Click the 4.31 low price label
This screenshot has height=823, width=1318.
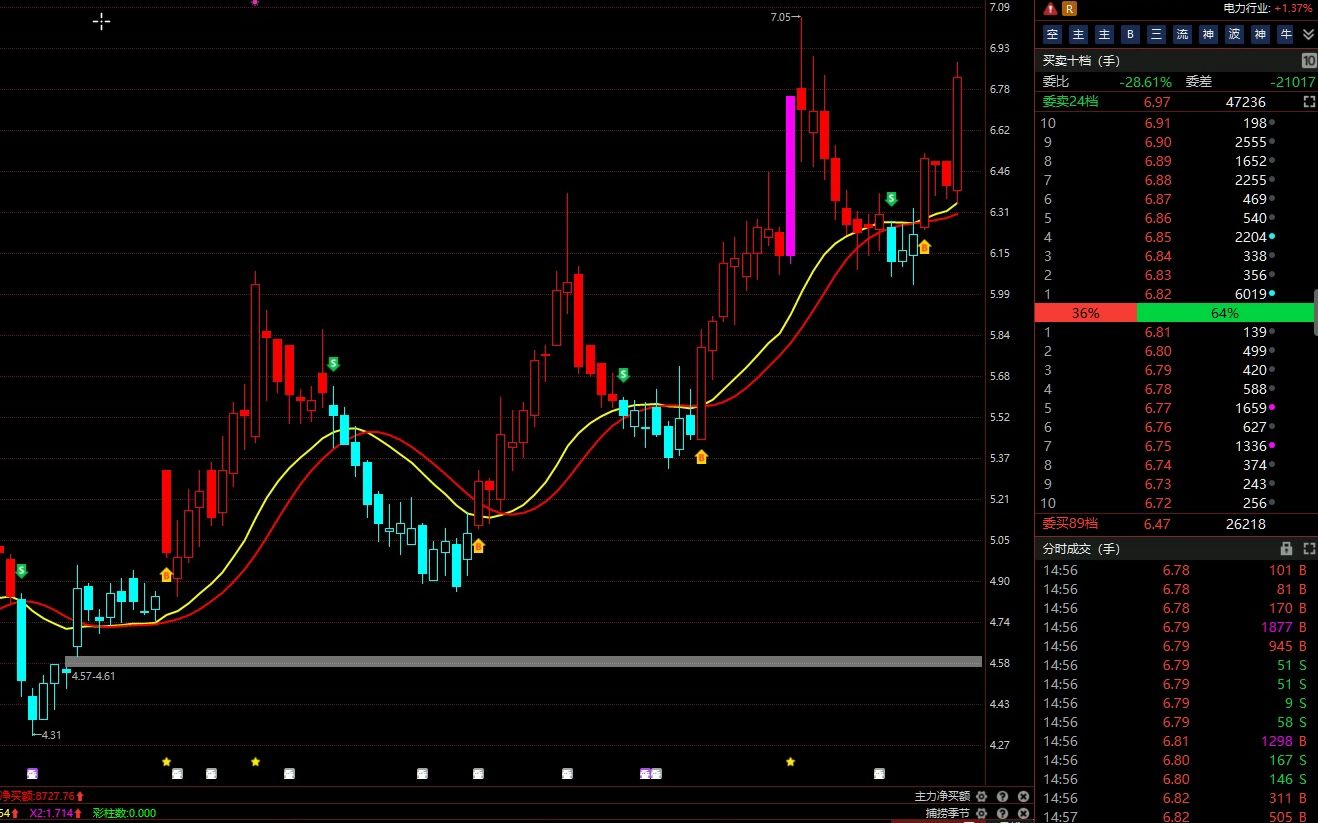[x=52, y=735]
